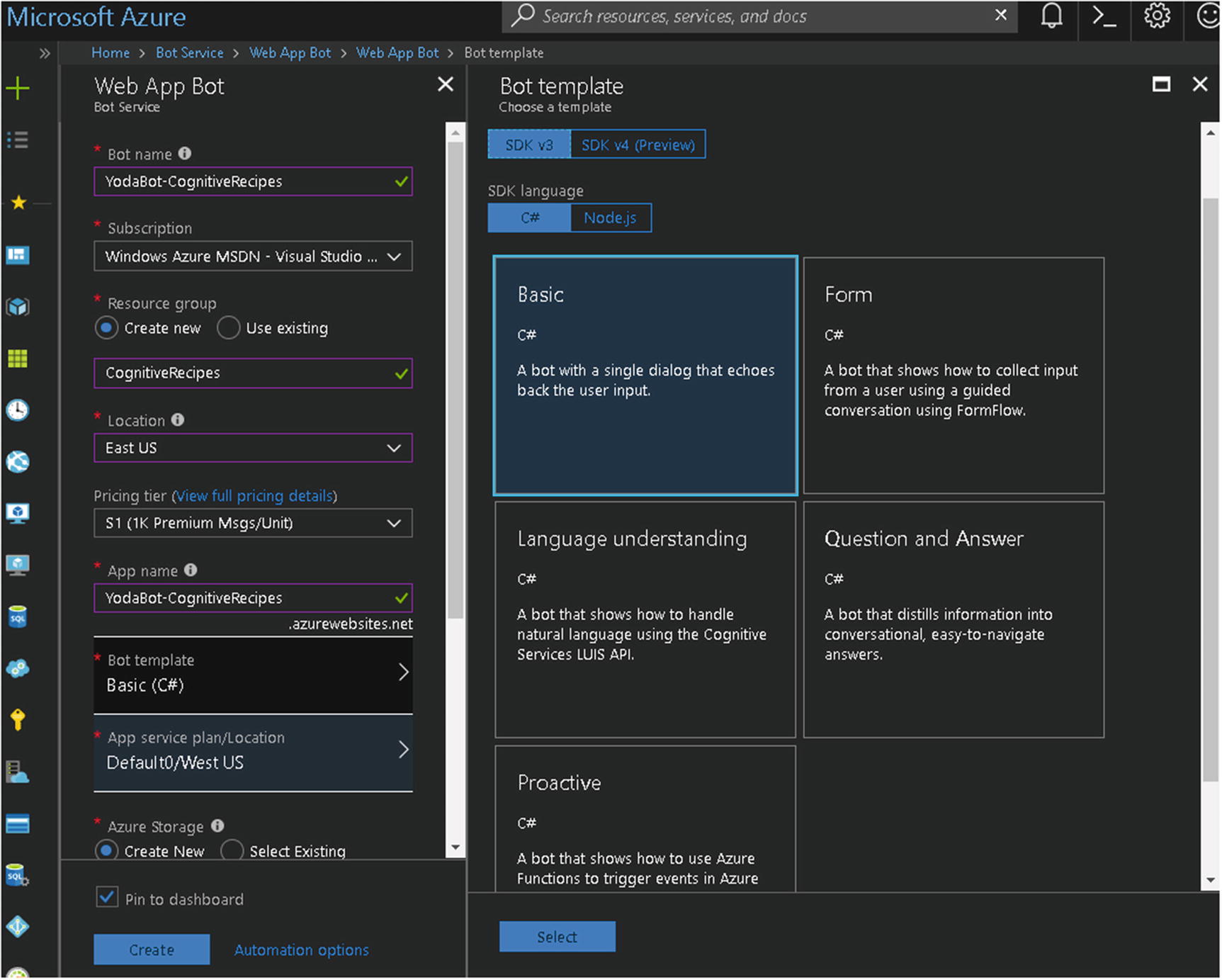The height and width of the screenshot is (980, 1222).
Task: Switch to SDK v3 toggle
Action: click(529, 145)
